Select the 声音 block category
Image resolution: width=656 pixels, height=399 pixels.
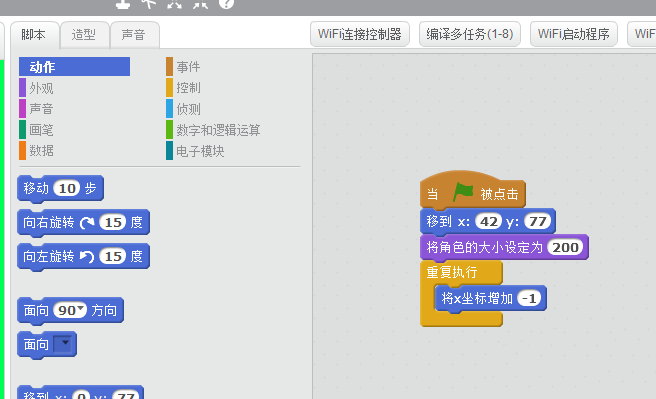coord(37,109)
